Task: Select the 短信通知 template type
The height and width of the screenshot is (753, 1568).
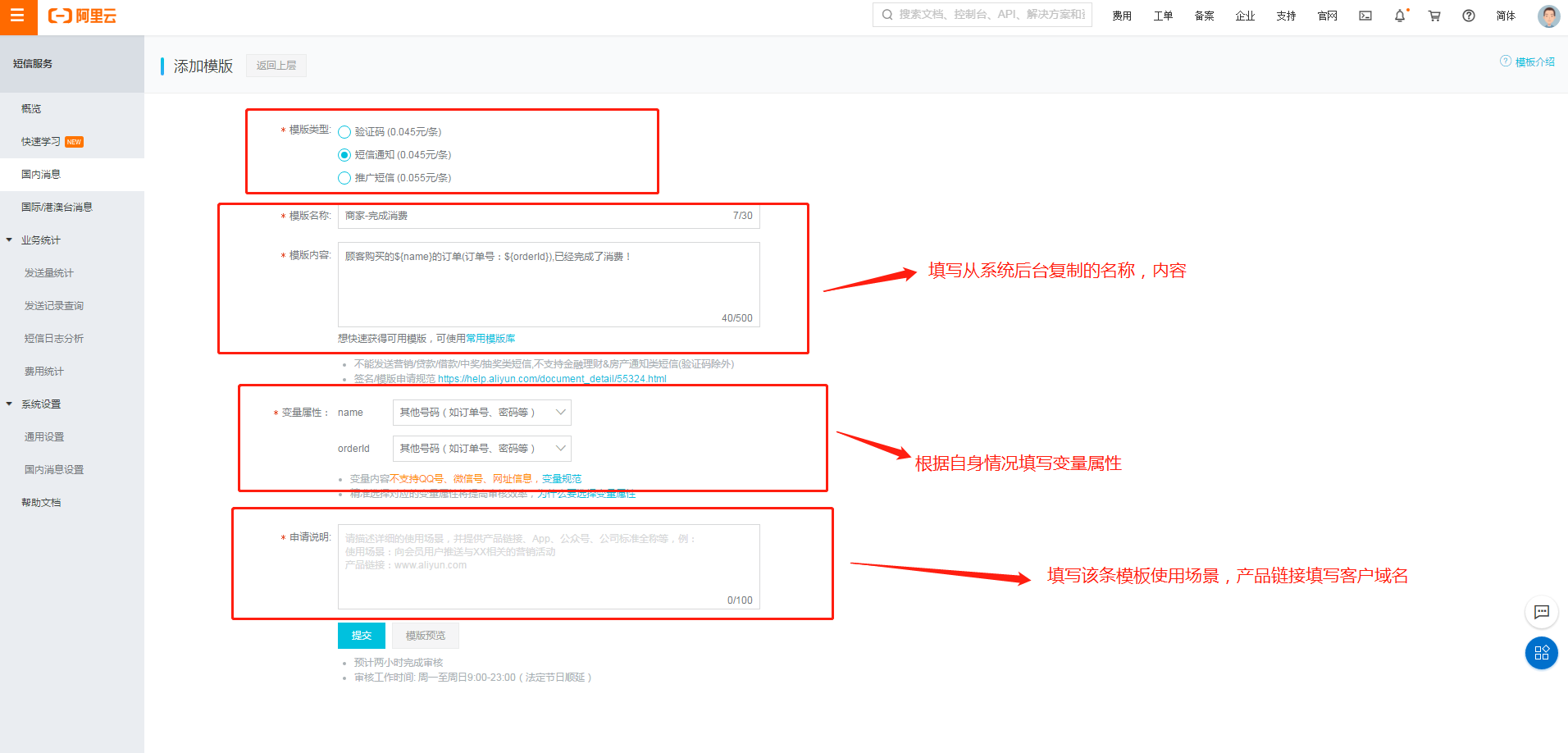Action: [344, 155]
